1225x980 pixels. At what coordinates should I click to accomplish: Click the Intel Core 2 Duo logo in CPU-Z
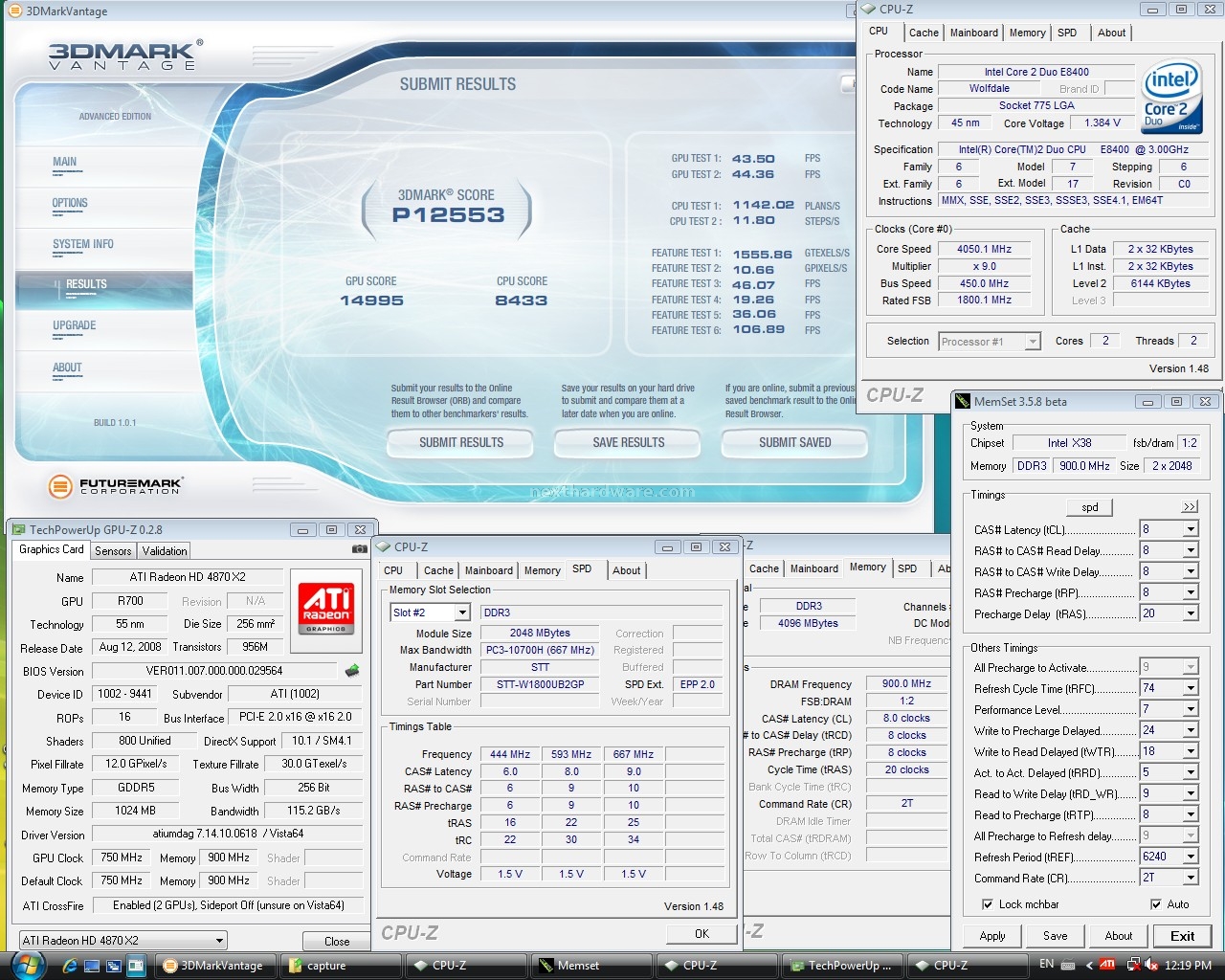click(1170, 98)
